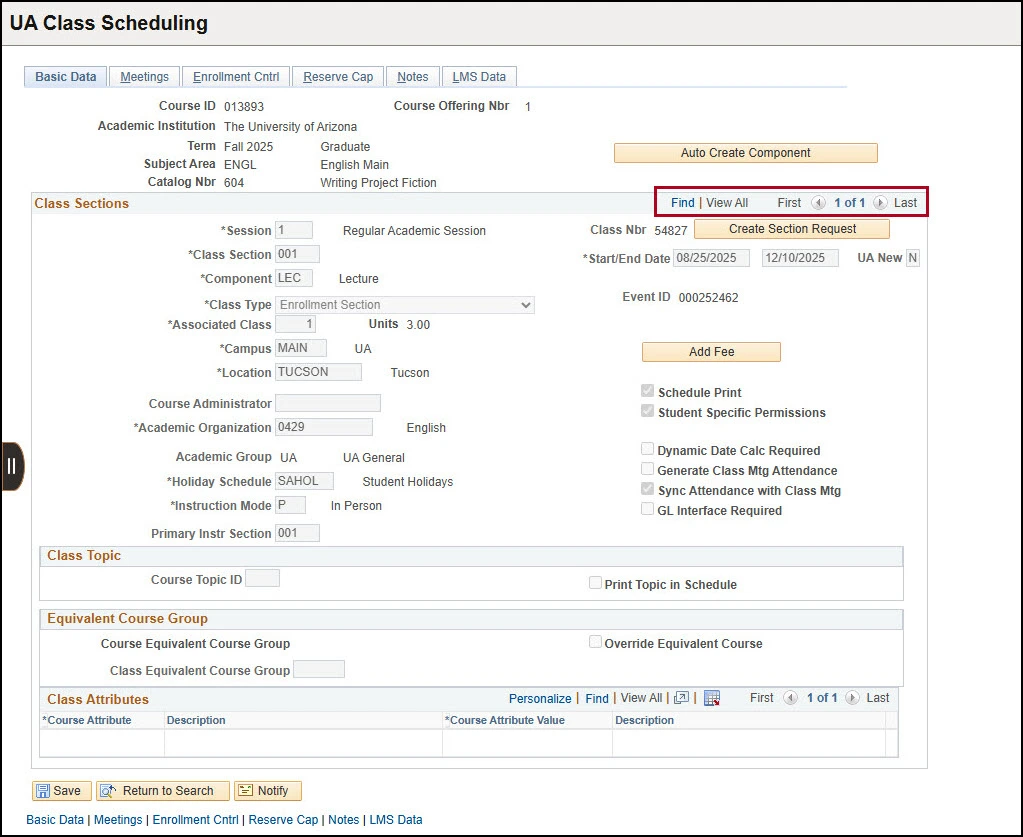Click View All link in Class Attributes
The image size is (1023, 837).
641,698
